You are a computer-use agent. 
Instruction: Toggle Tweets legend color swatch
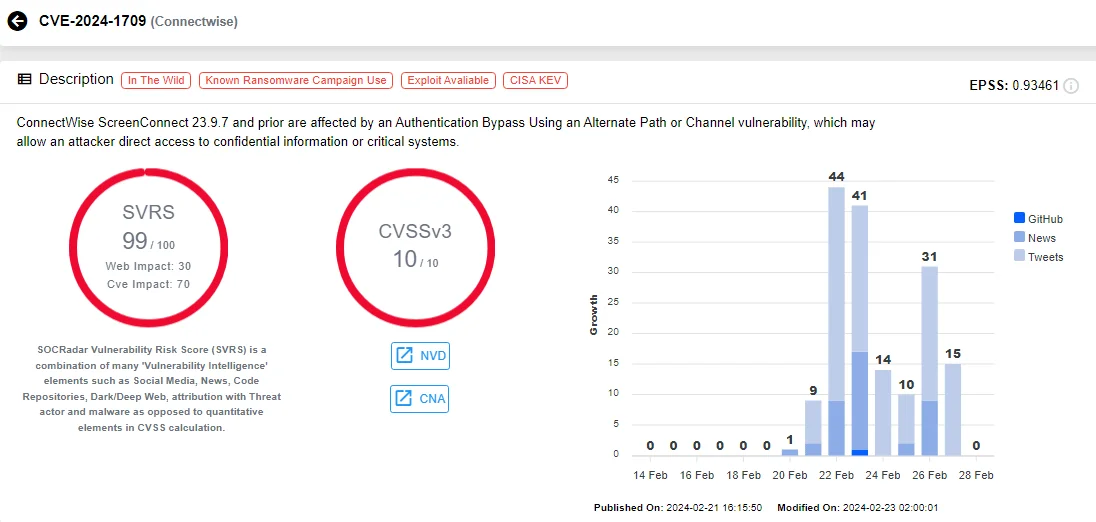[x=1019, y=256]
